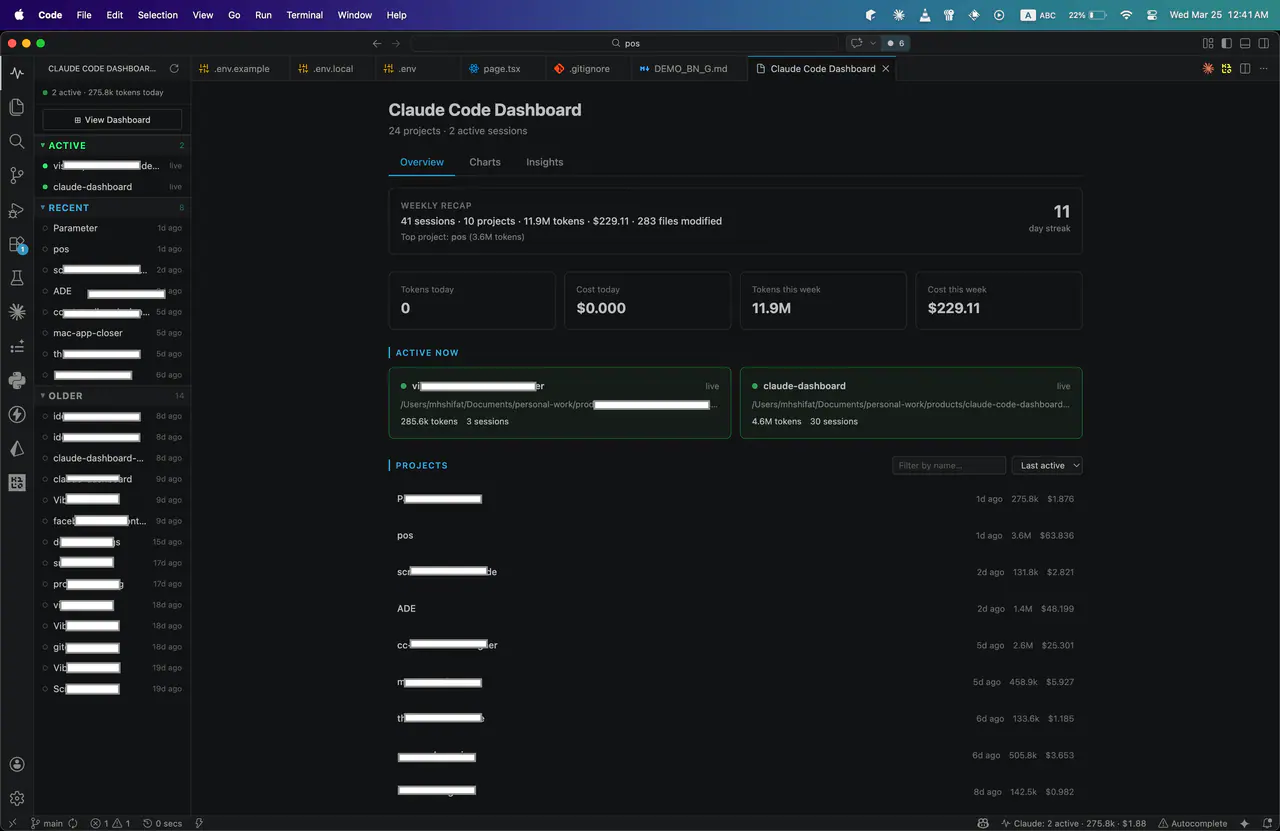Open the chat icon in title bar
Image resolution: width=1280 pixels, height=831 pixels.
pyautogui.click(x=856, y=43)
